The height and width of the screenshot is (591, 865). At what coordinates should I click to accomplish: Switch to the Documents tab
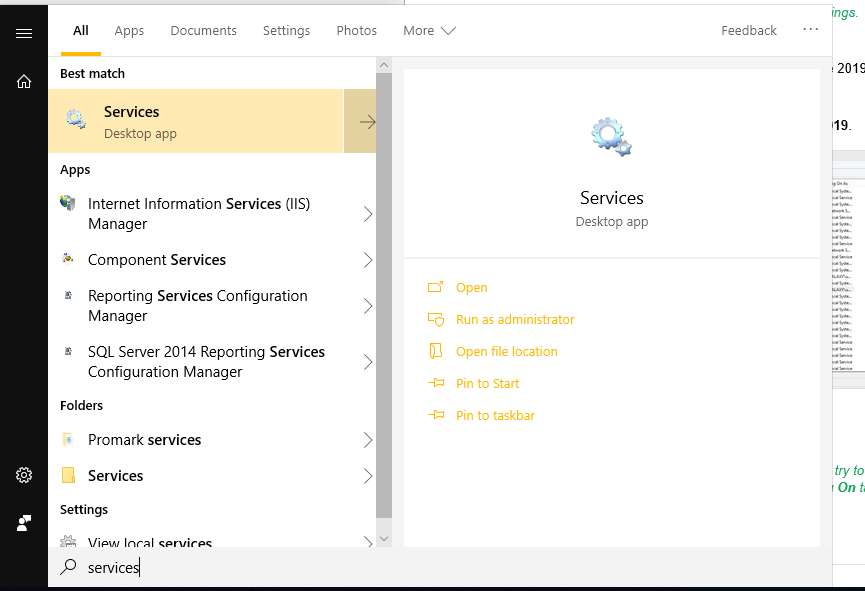pos(203,31)
